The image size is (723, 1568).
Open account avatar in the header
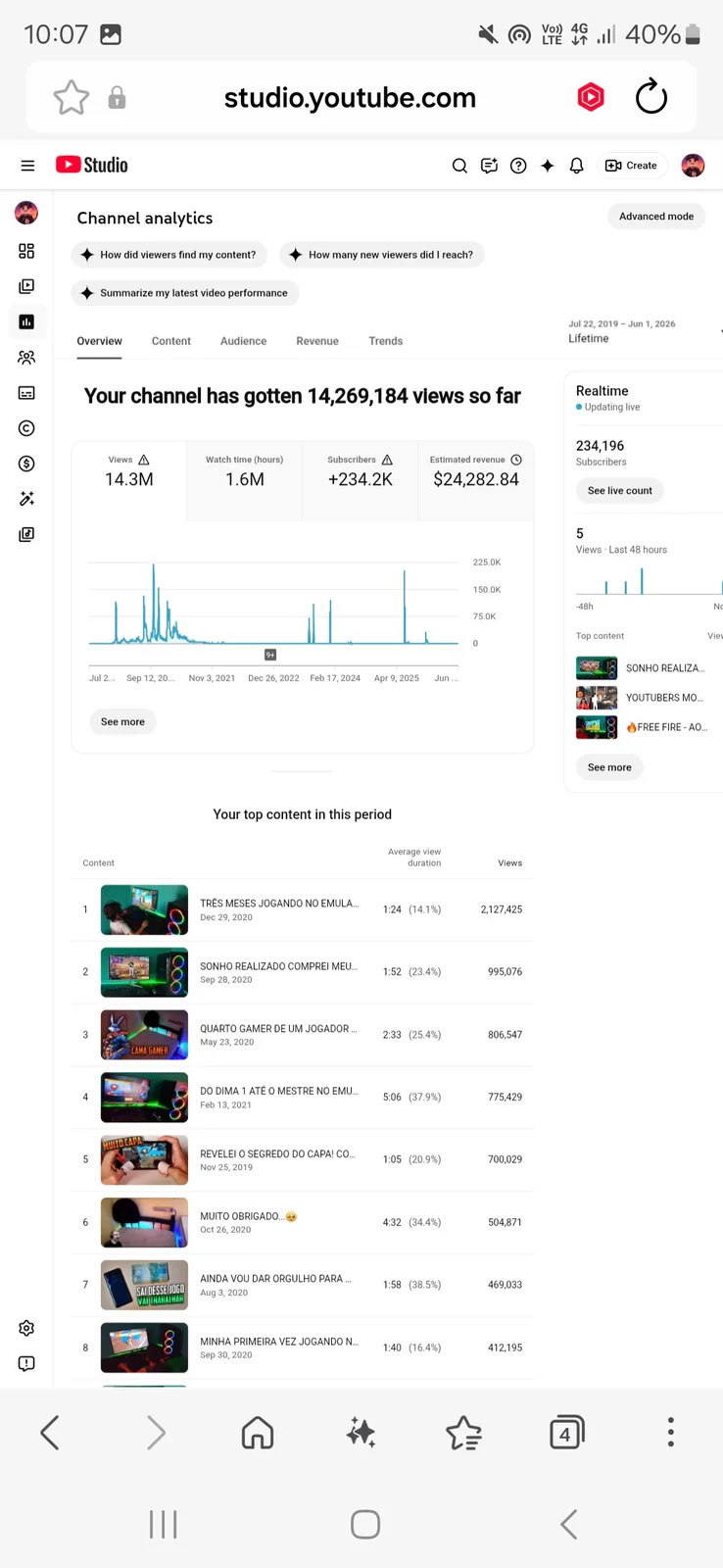(x=693, y=166)
